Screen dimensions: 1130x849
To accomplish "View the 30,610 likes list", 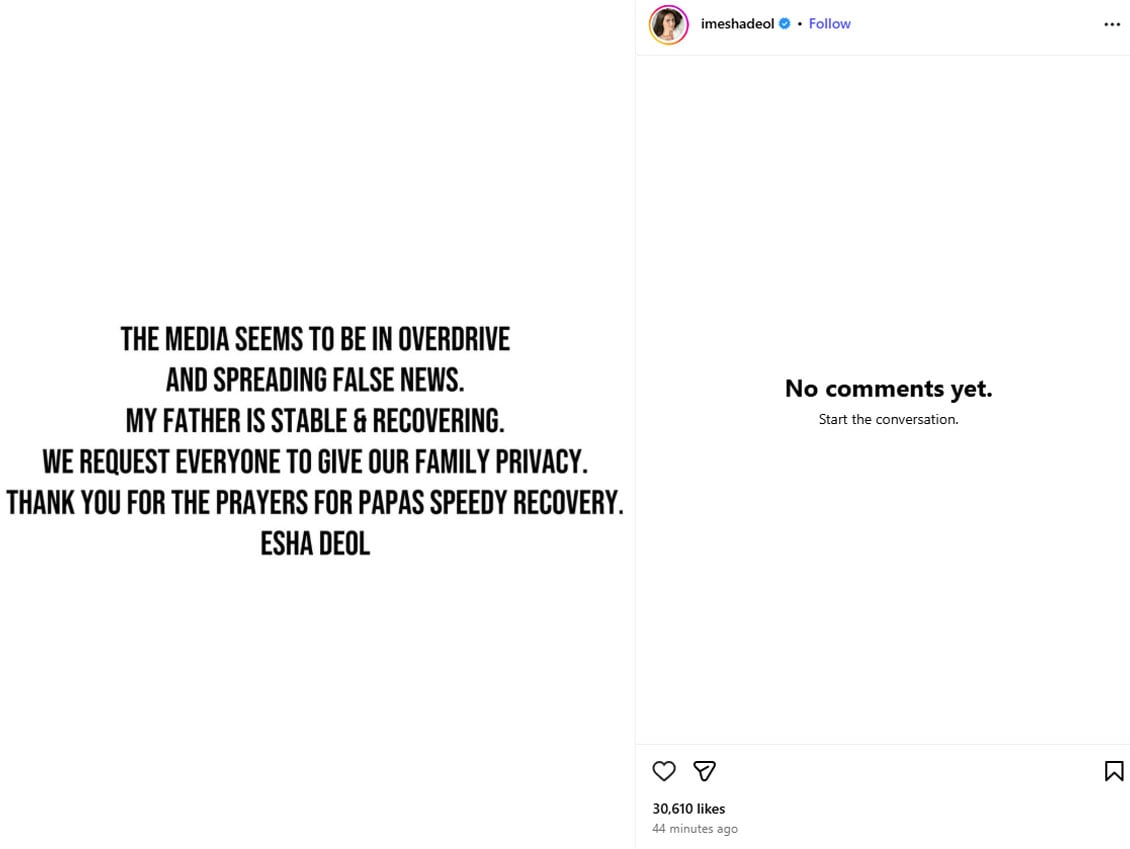I will coord(689,809).
